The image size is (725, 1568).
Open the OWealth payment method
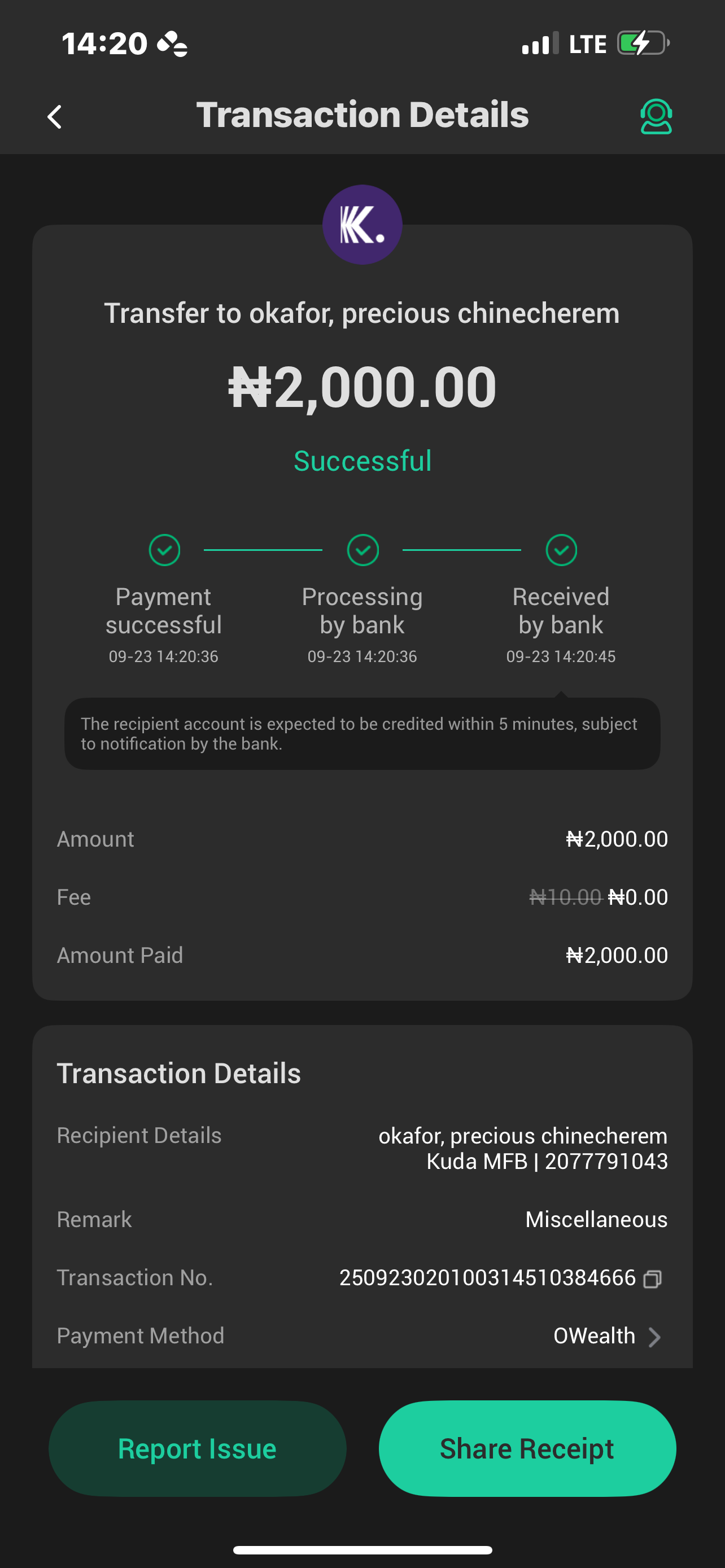pyautogui.click(x=594, y=1336)
